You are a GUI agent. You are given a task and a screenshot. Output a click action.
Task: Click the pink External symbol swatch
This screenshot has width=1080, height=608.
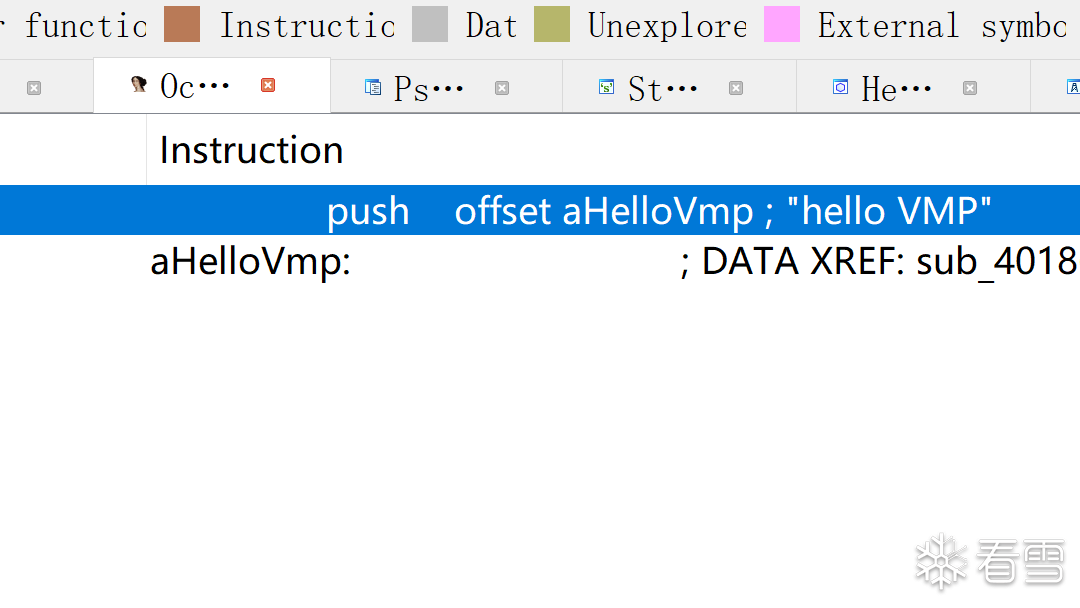[x=782, y=24]
